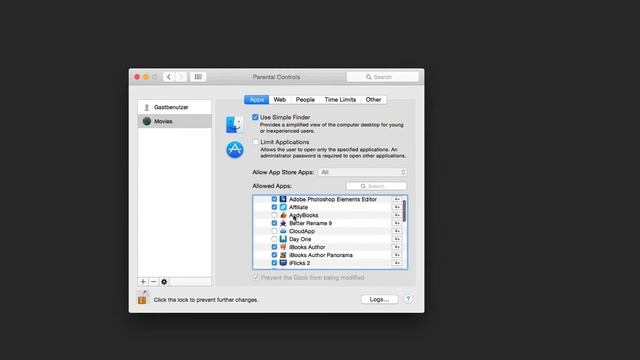Screen dimensions: 640x360
Task: Open the 4+ rating popup for CloudApp
Action: (397, 231)
